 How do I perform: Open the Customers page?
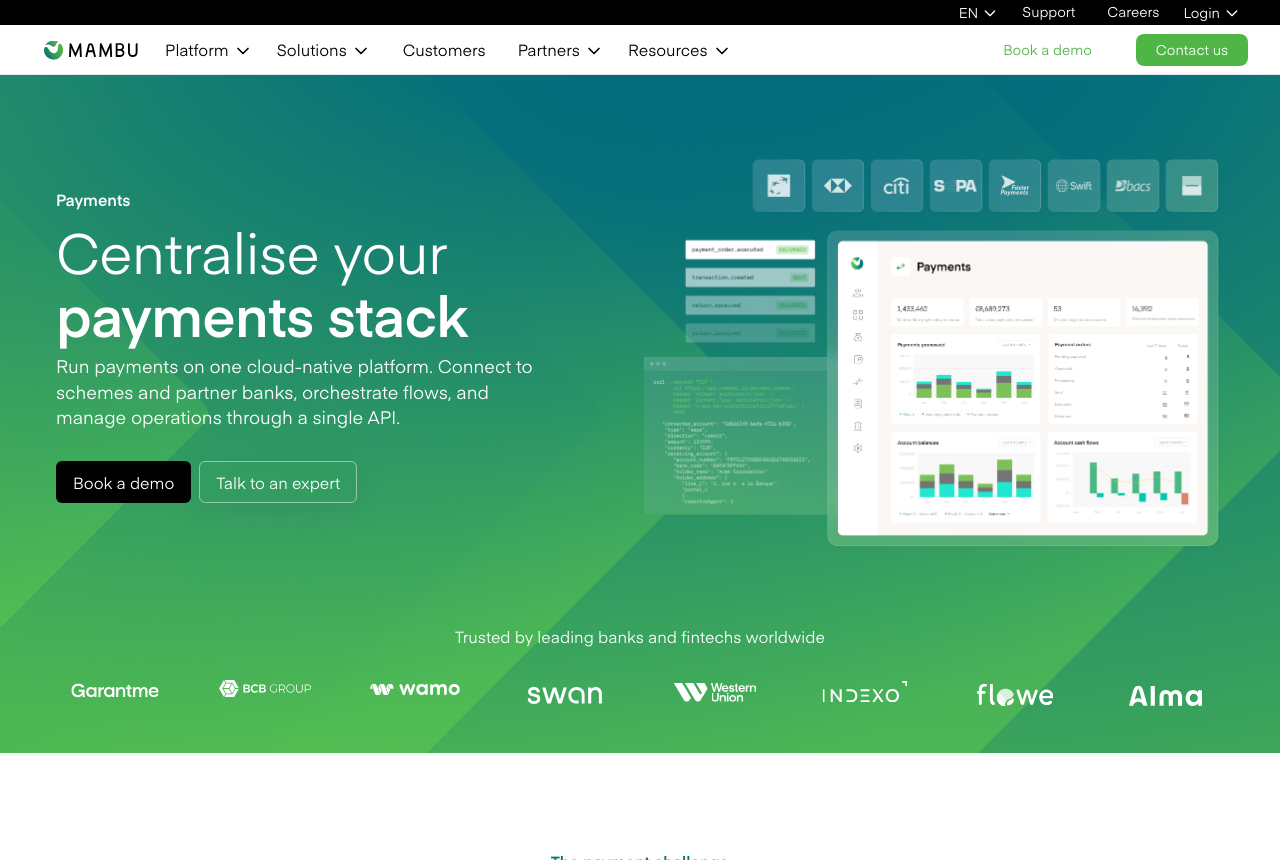click(444, 50)
